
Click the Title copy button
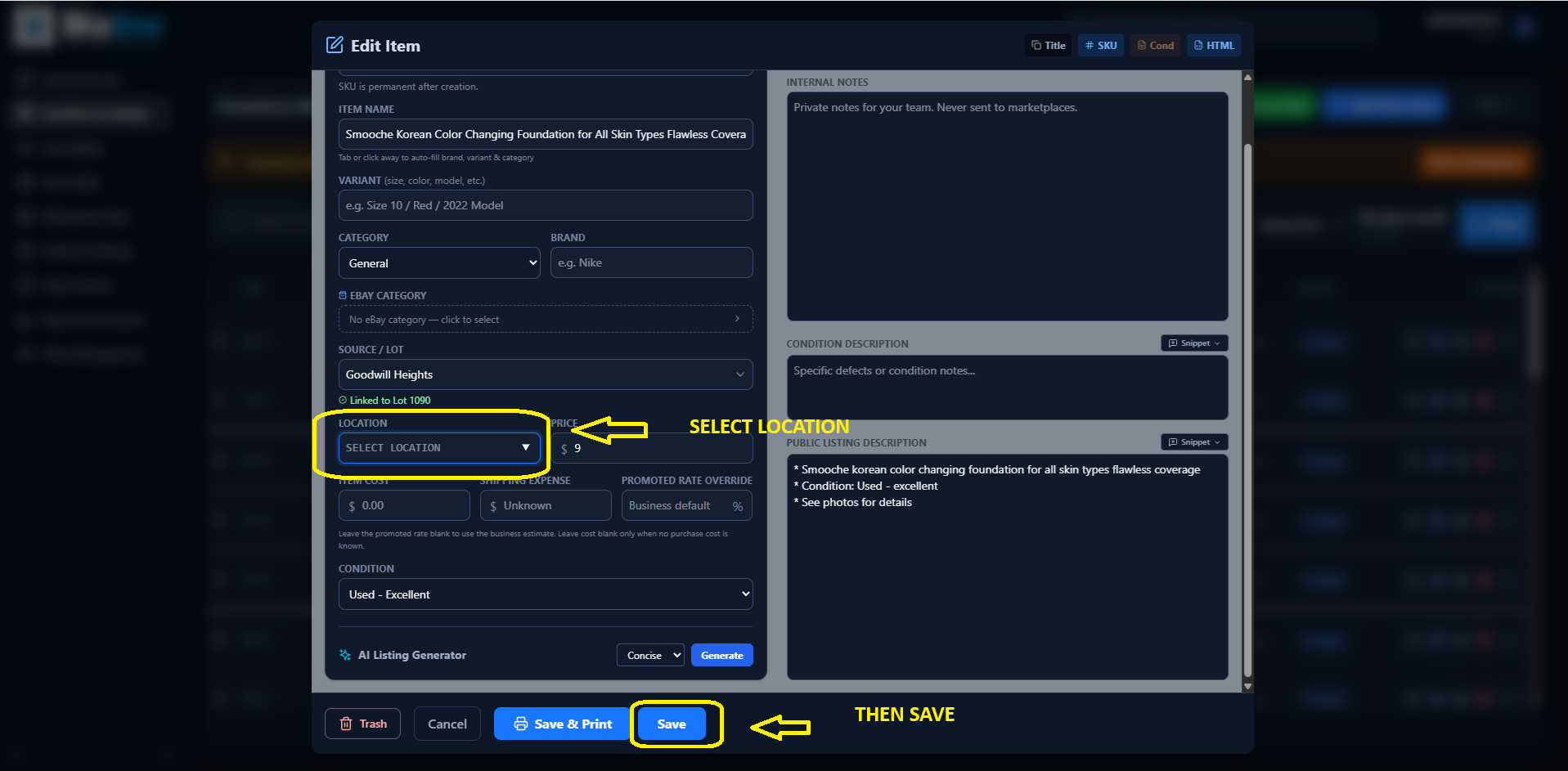(x=1049, y=46)
